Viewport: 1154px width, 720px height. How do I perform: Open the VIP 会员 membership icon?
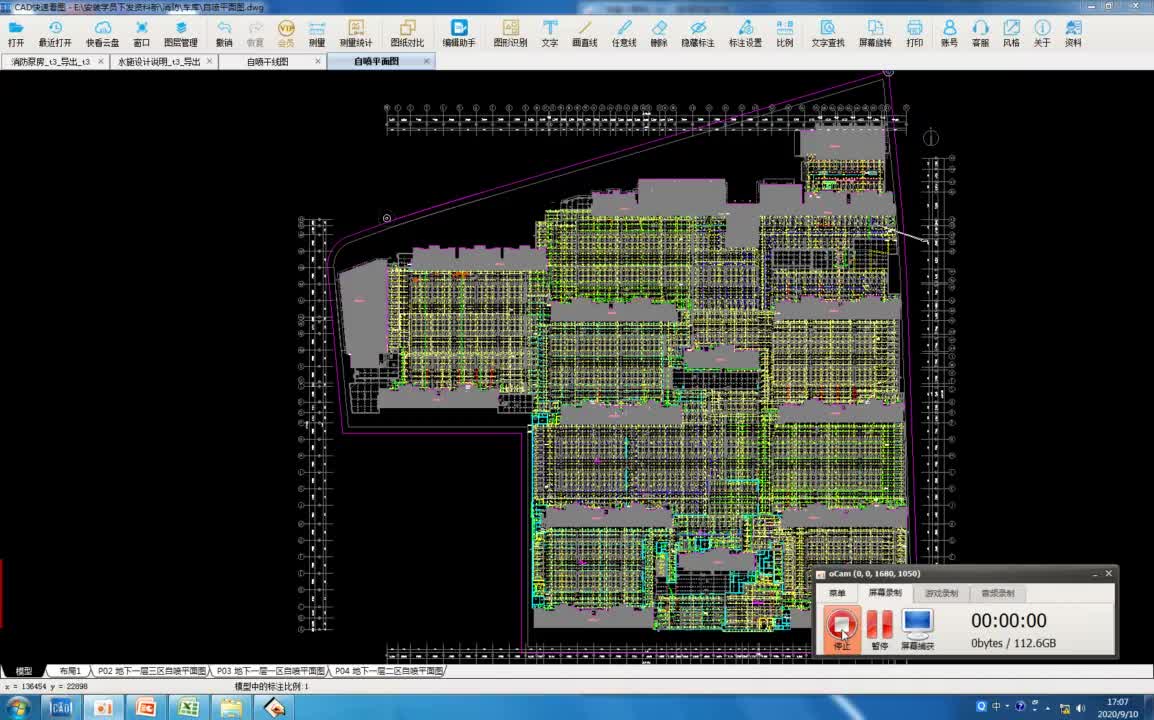[x=286, y=34]
